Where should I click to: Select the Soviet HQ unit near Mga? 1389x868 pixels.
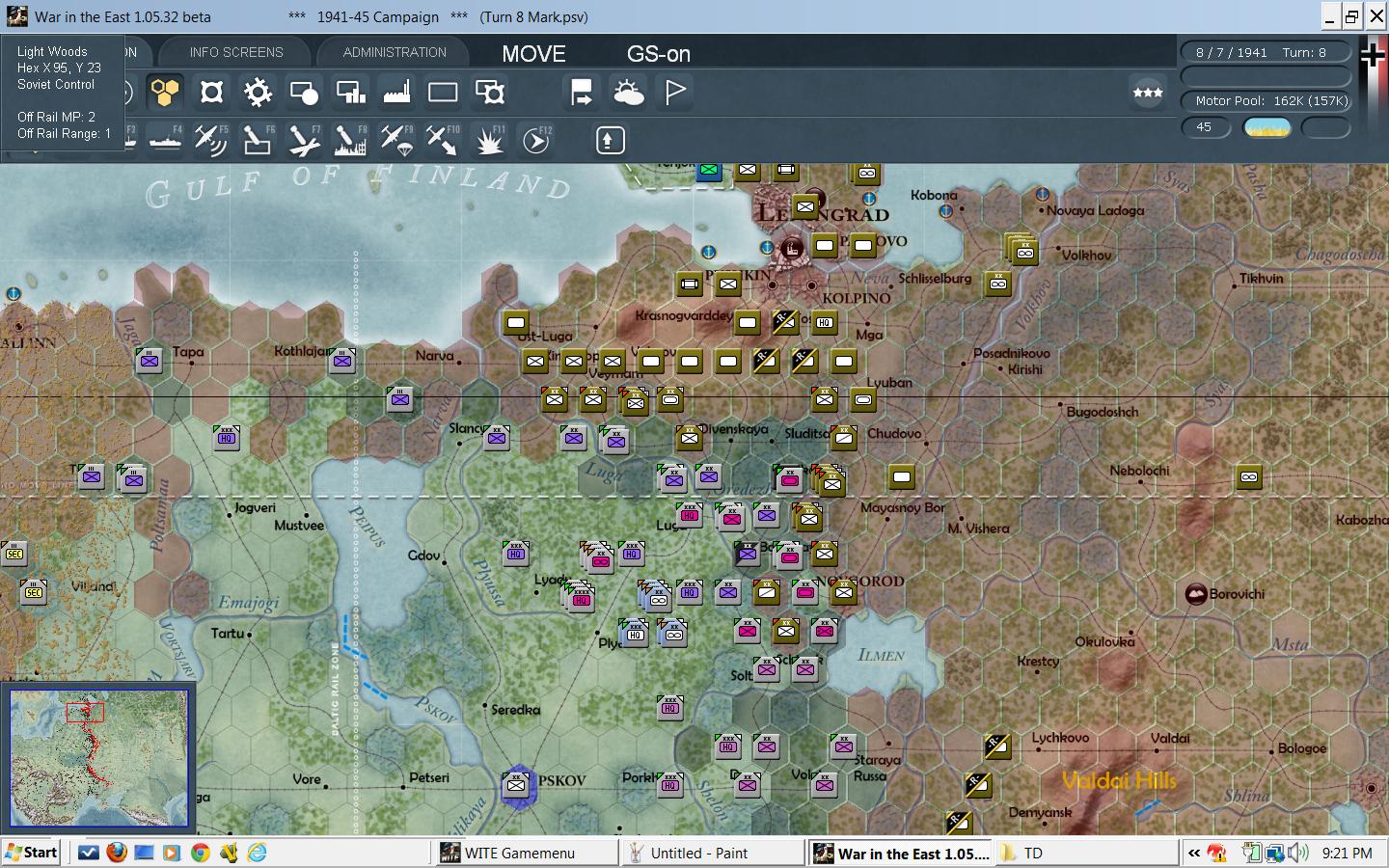(825, 322)
